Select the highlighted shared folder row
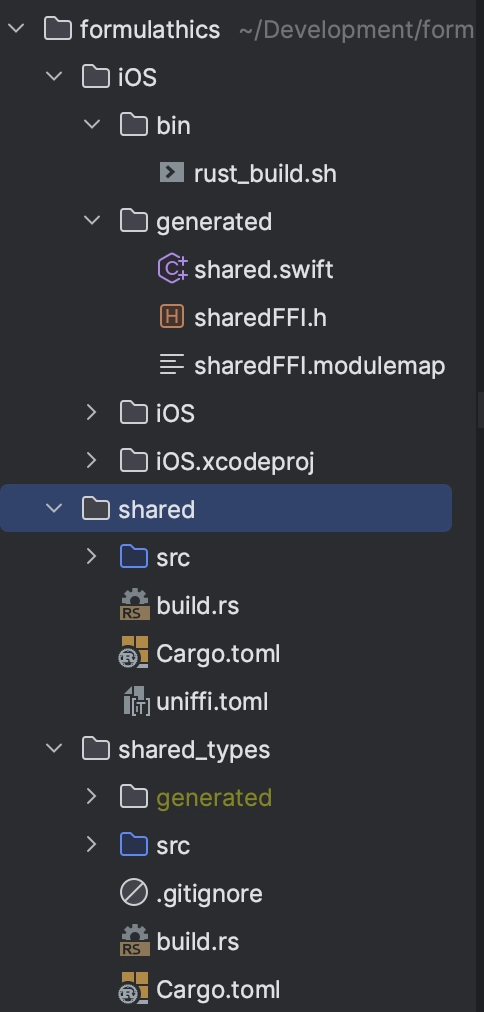The width and height of the screenshot is (484, 1012). pos(226,509)
